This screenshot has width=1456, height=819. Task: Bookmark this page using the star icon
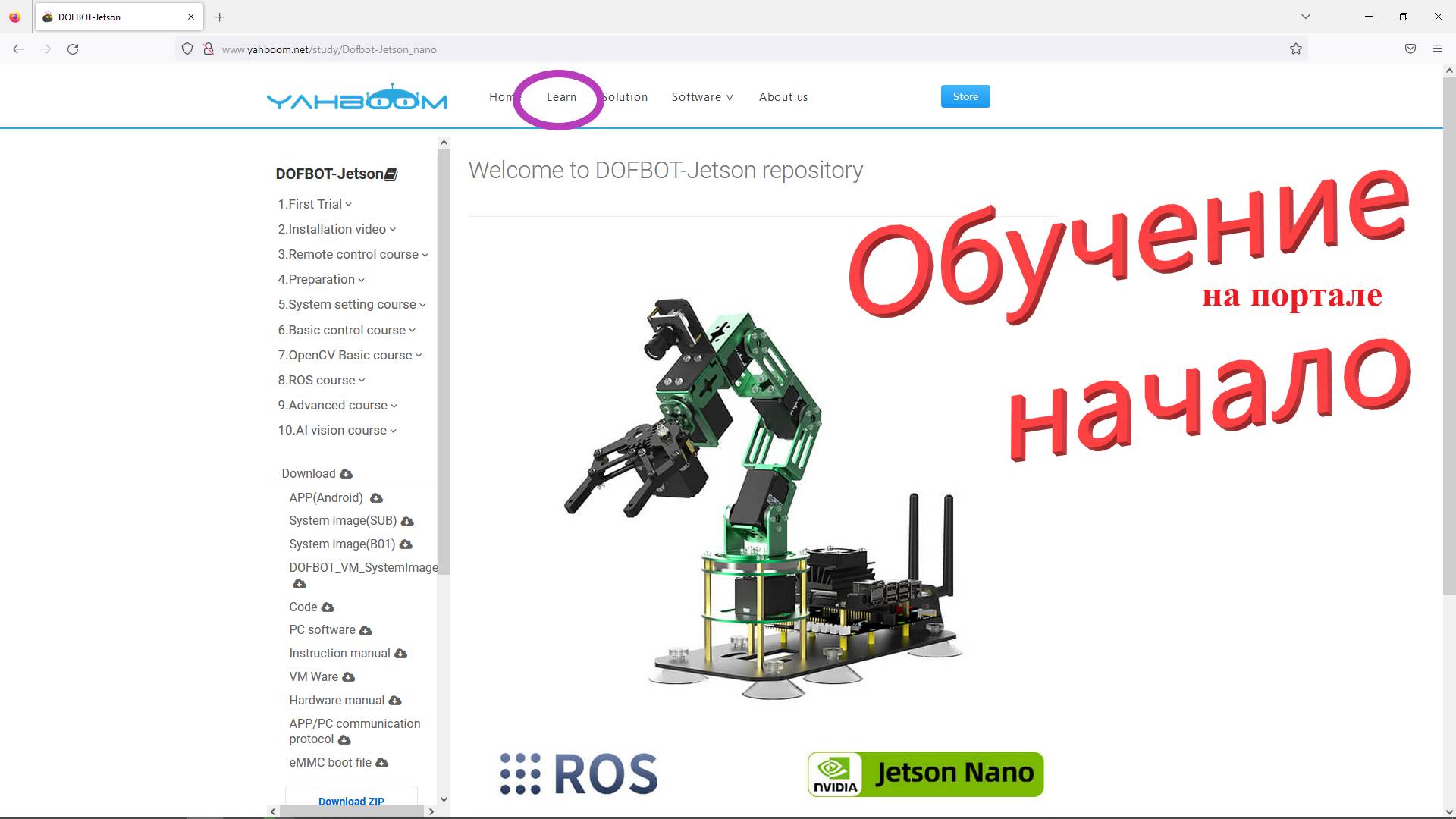click(1295, 48)
